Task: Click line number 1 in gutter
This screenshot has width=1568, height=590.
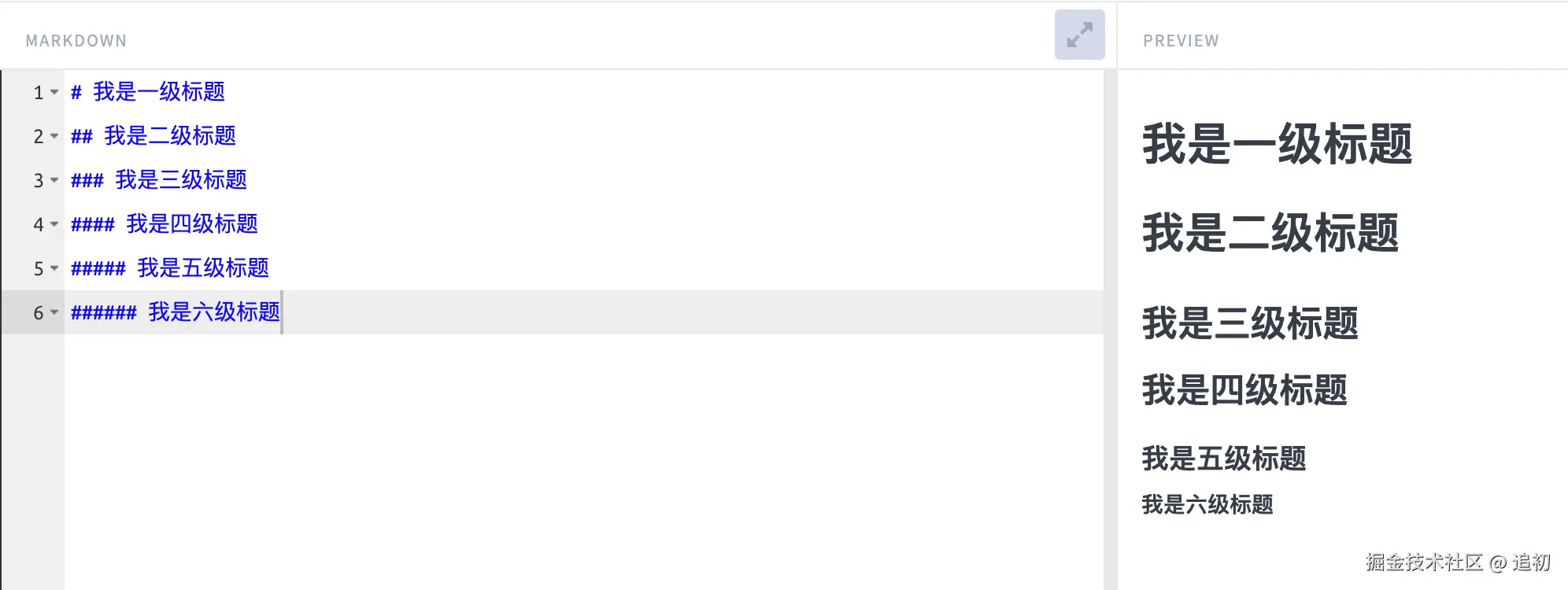Action: coord(38,93)
